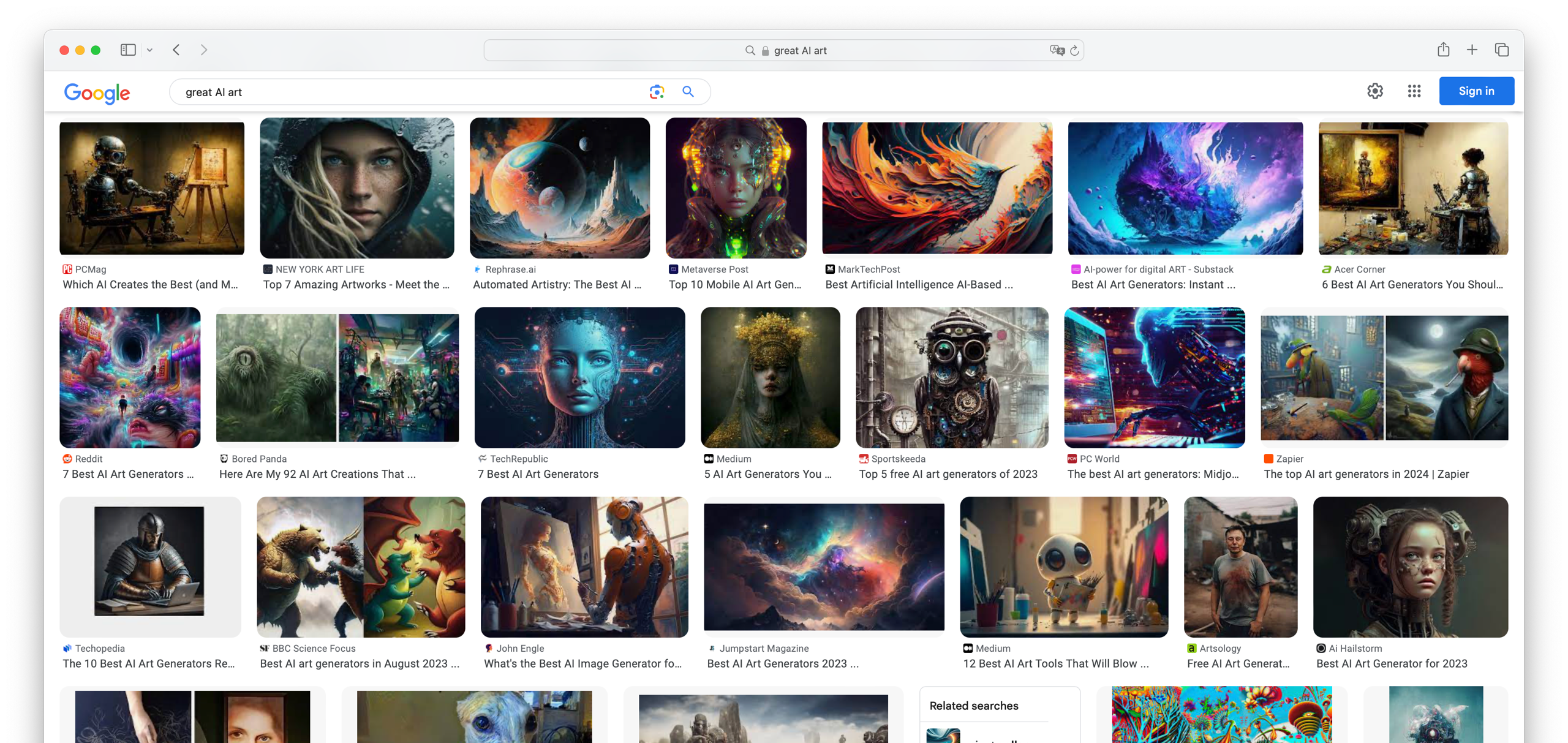This screenshot has width=1568, height=743.
Task: Open the Zapier top AI art generators link
Action: tap(1366, 474)
